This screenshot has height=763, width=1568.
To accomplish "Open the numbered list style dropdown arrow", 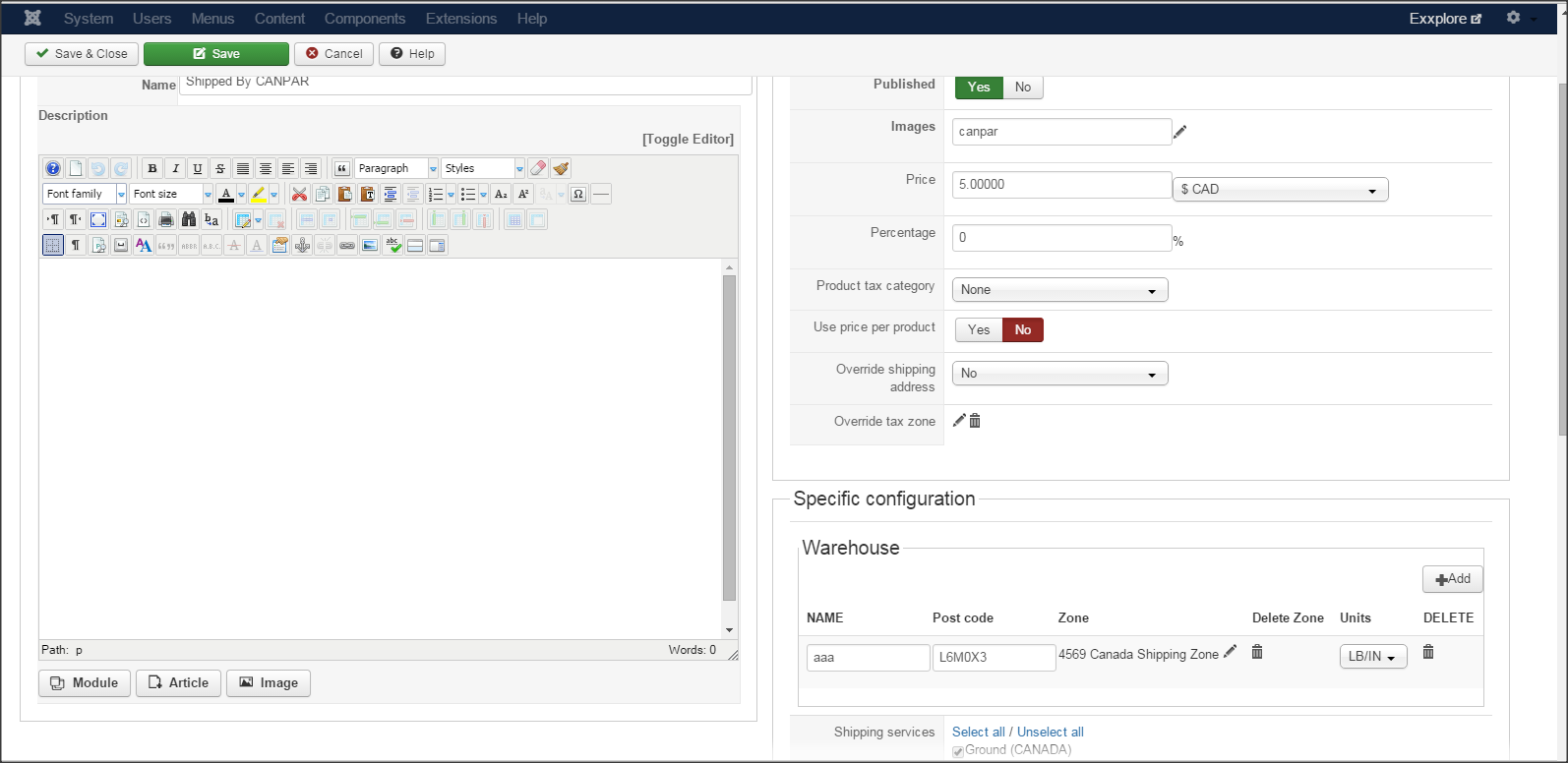I will (451, 194).
